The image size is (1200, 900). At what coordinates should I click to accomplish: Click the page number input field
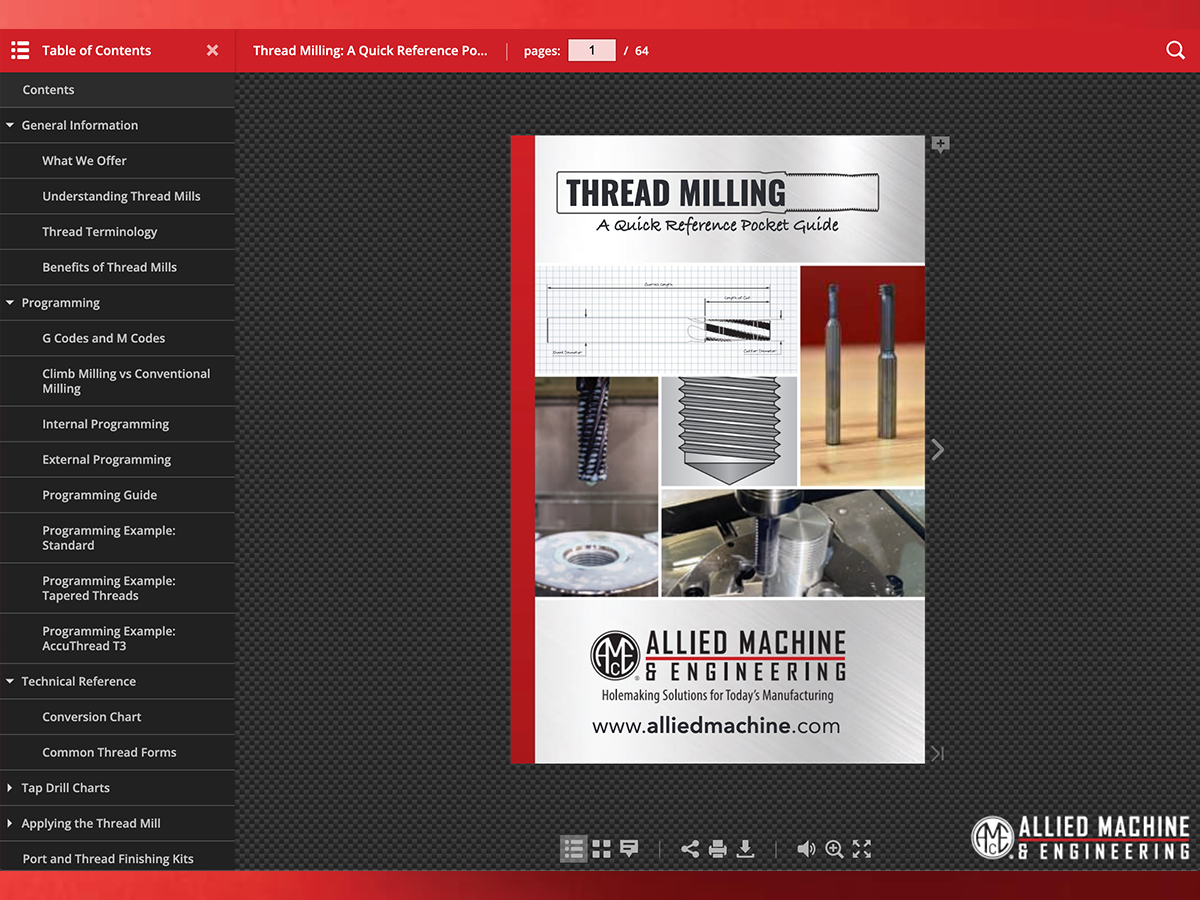coord(592,50)
